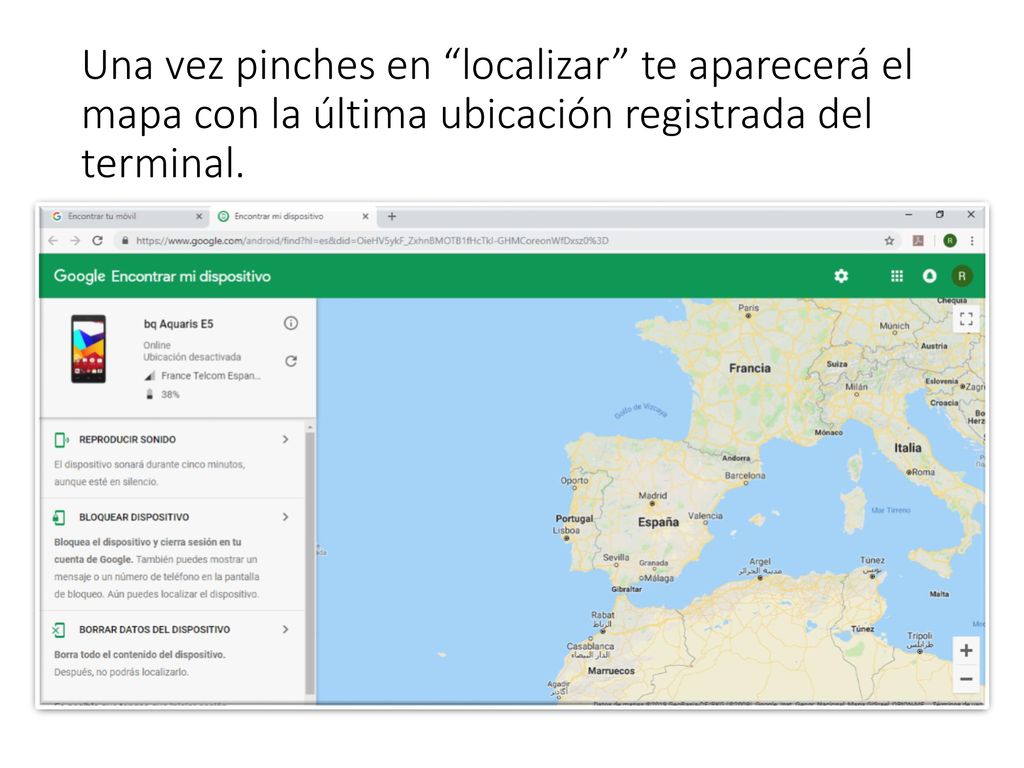Image resolution: width=1024 pixels, height=768 pixels.
Task: Click the BLOQUEAR DISPOSITIVO label
Action: (134, 517)
